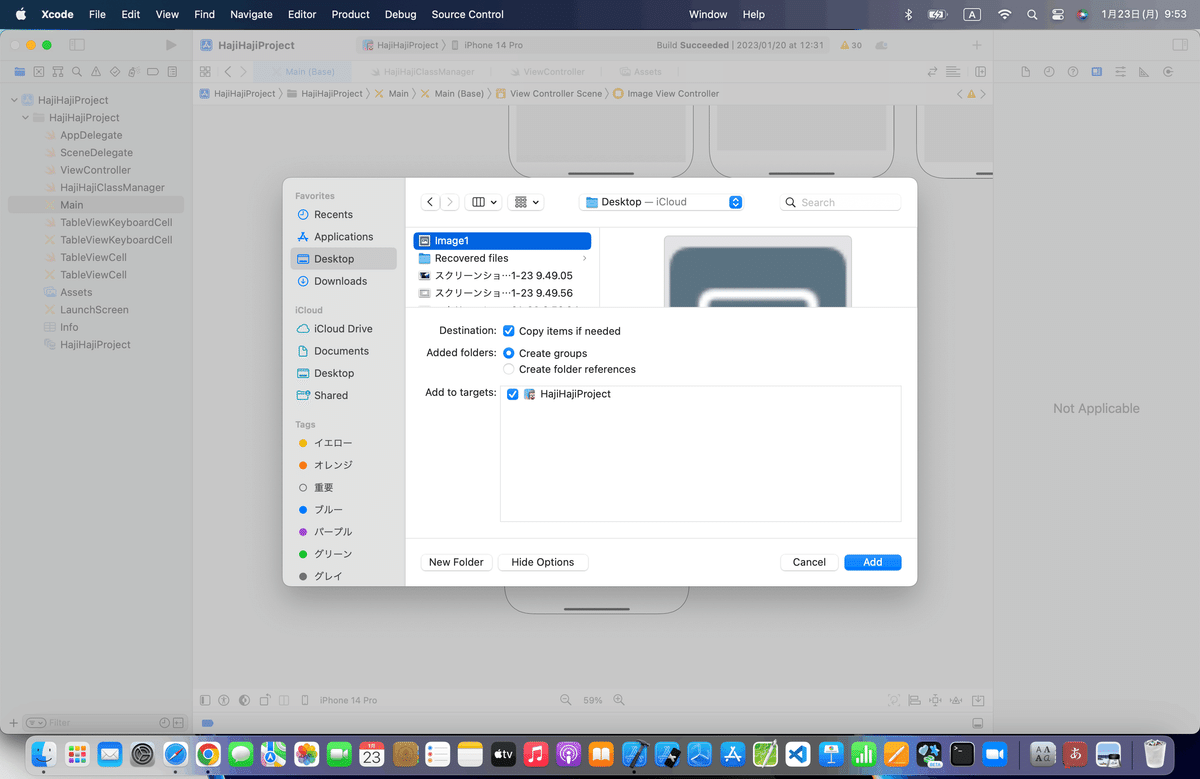Open Downloads in the dialog sidebar

pyautogui.click(x=343, y=281)
